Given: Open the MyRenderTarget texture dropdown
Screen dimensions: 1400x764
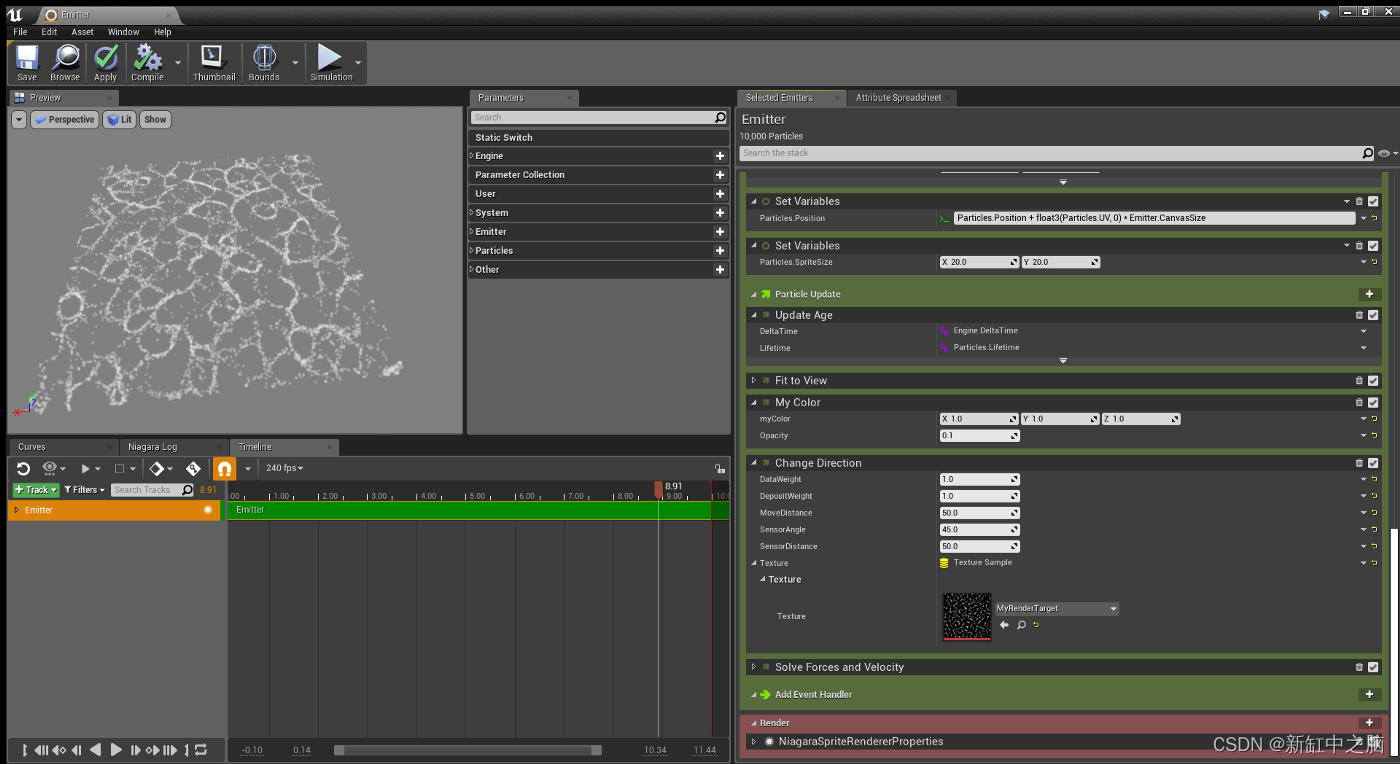Looking at the screenshot, I should click(1057, 608).
